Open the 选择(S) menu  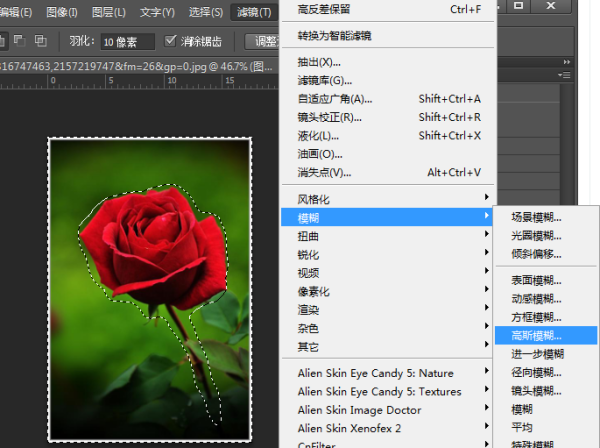point(205,12)
